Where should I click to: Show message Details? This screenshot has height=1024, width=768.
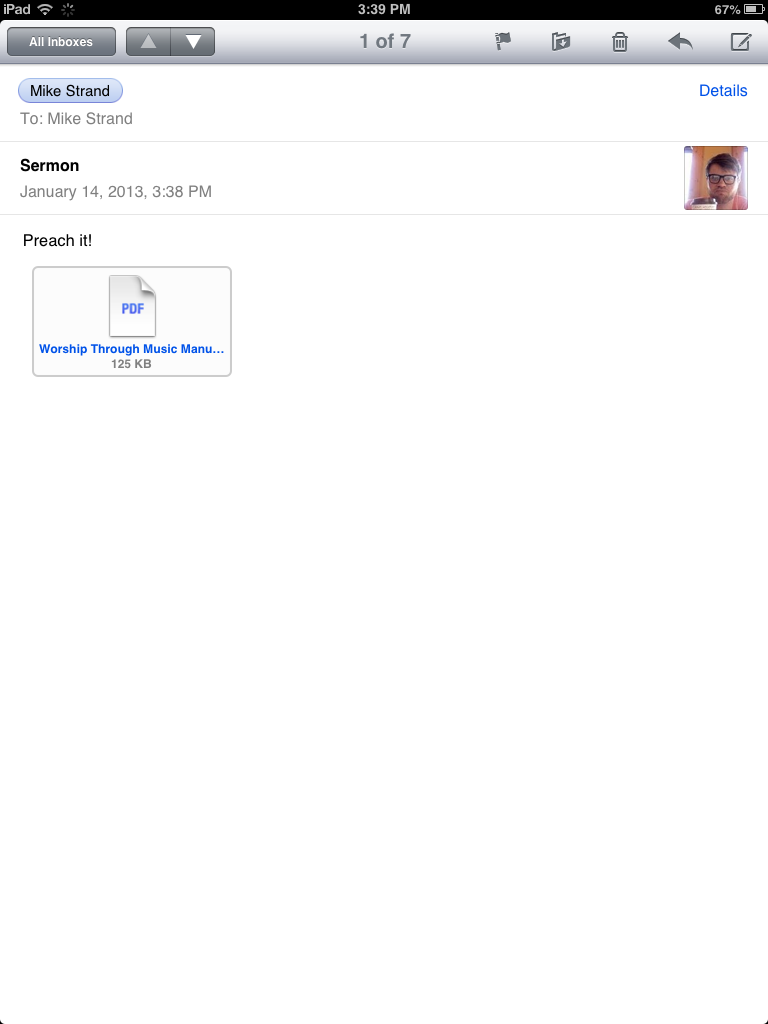tap(723, 91)
